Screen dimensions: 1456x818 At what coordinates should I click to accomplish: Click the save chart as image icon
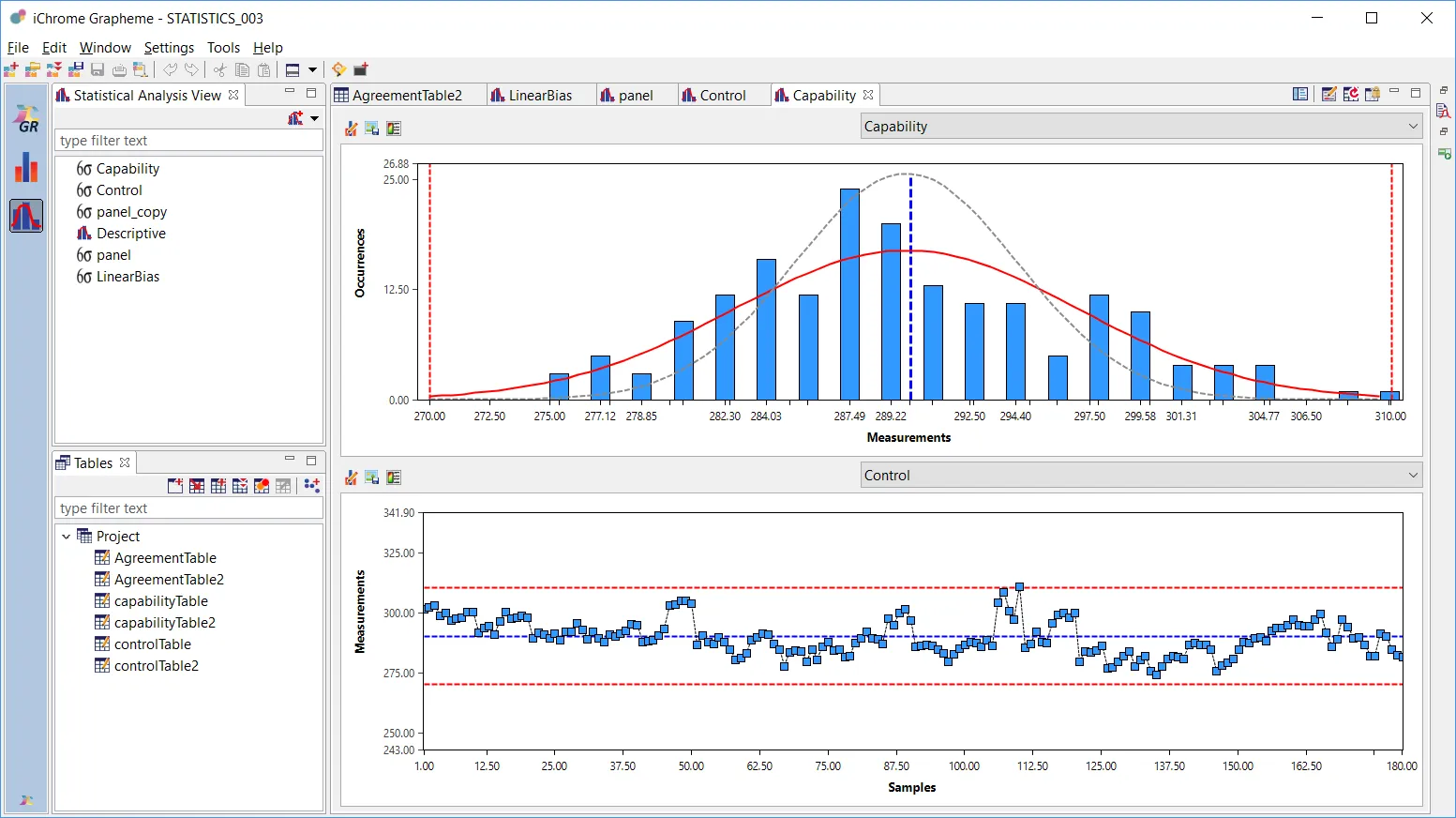(372, 129)
